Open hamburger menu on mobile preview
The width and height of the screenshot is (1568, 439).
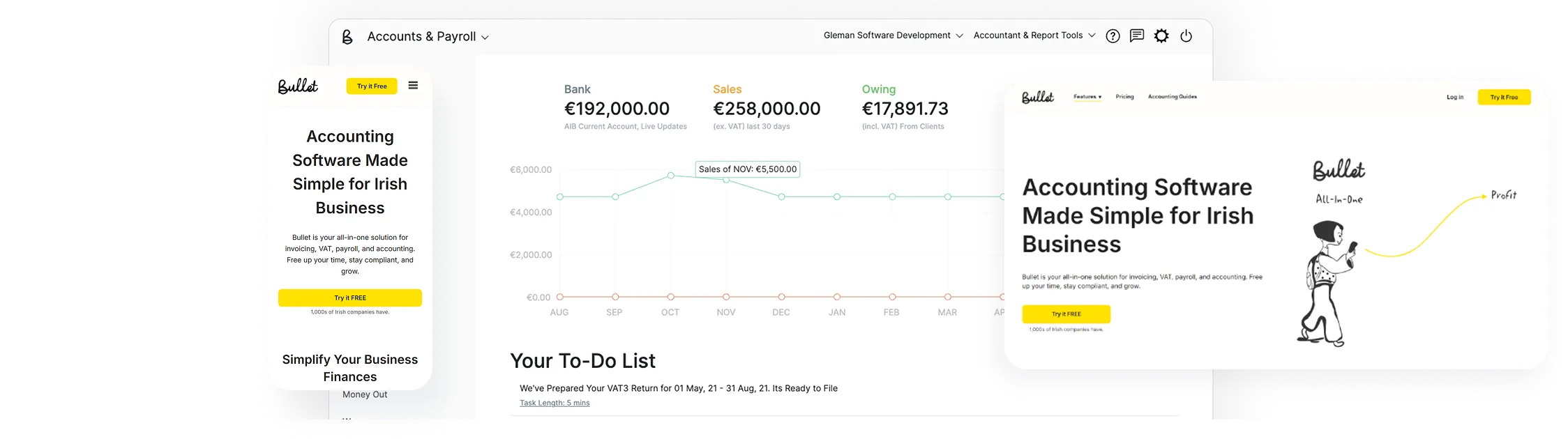413,86
